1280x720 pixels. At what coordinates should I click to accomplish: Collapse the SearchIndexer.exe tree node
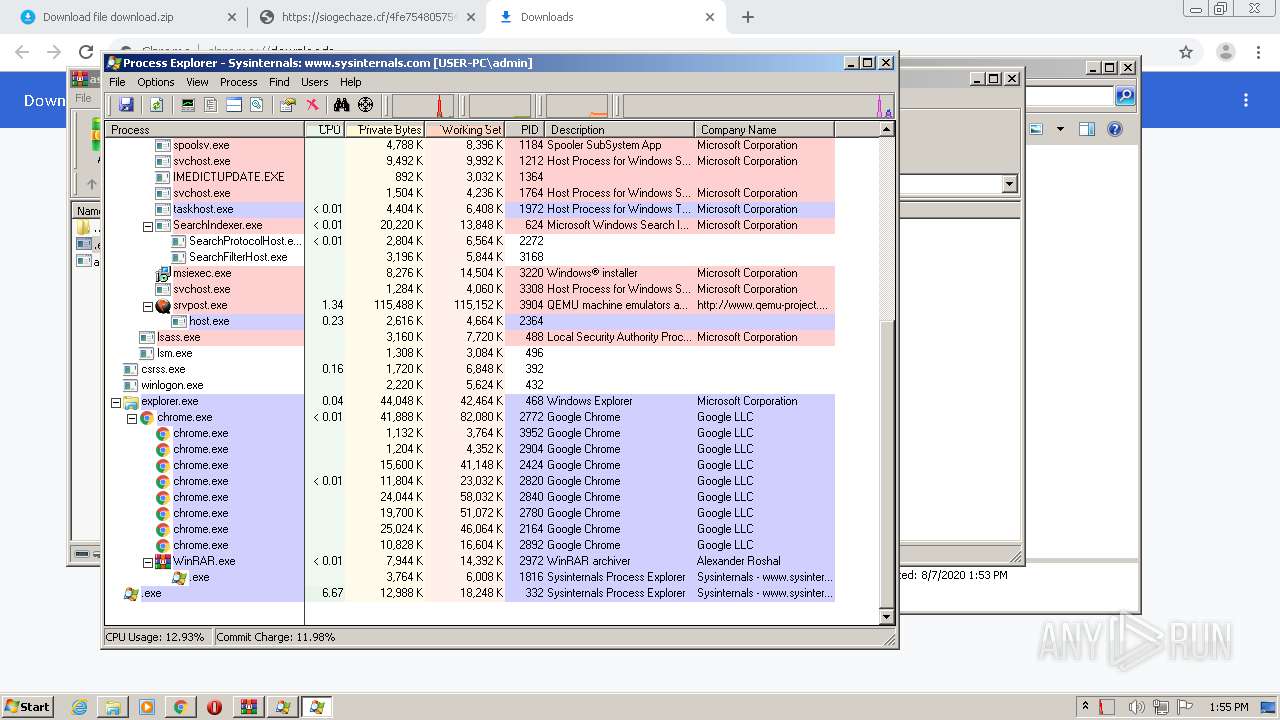pos(147,226)
